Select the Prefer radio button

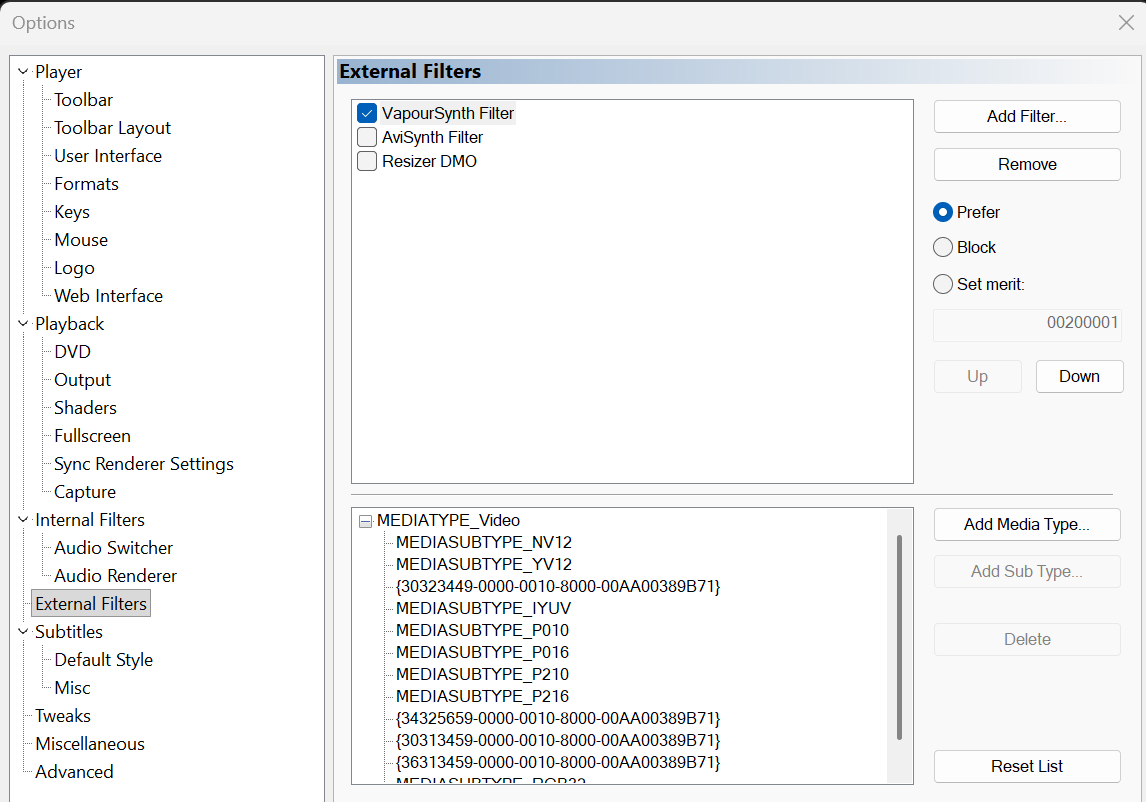tap(942, 212)
